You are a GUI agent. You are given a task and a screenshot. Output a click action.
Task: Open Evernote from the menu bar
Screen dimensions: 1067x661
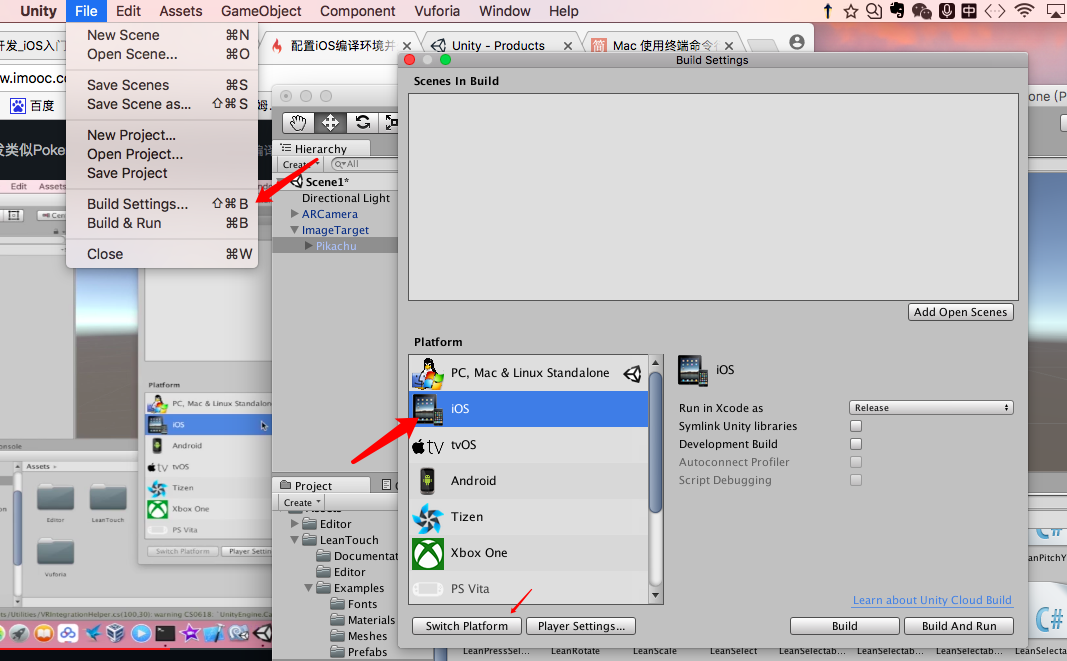[x=898, y=11]
